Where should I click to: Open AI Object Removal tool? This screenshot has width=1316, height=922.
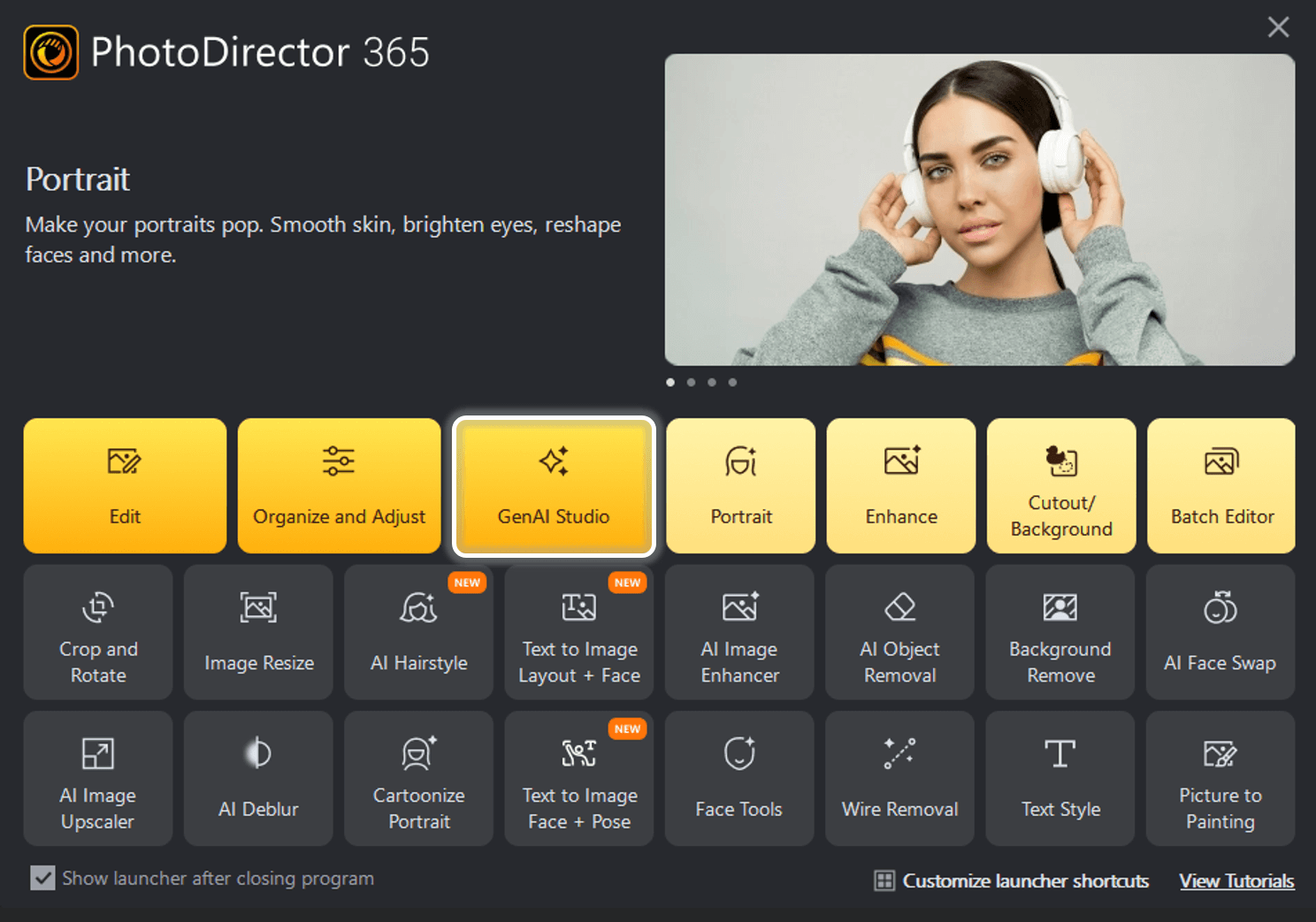(x=899, y=632)
